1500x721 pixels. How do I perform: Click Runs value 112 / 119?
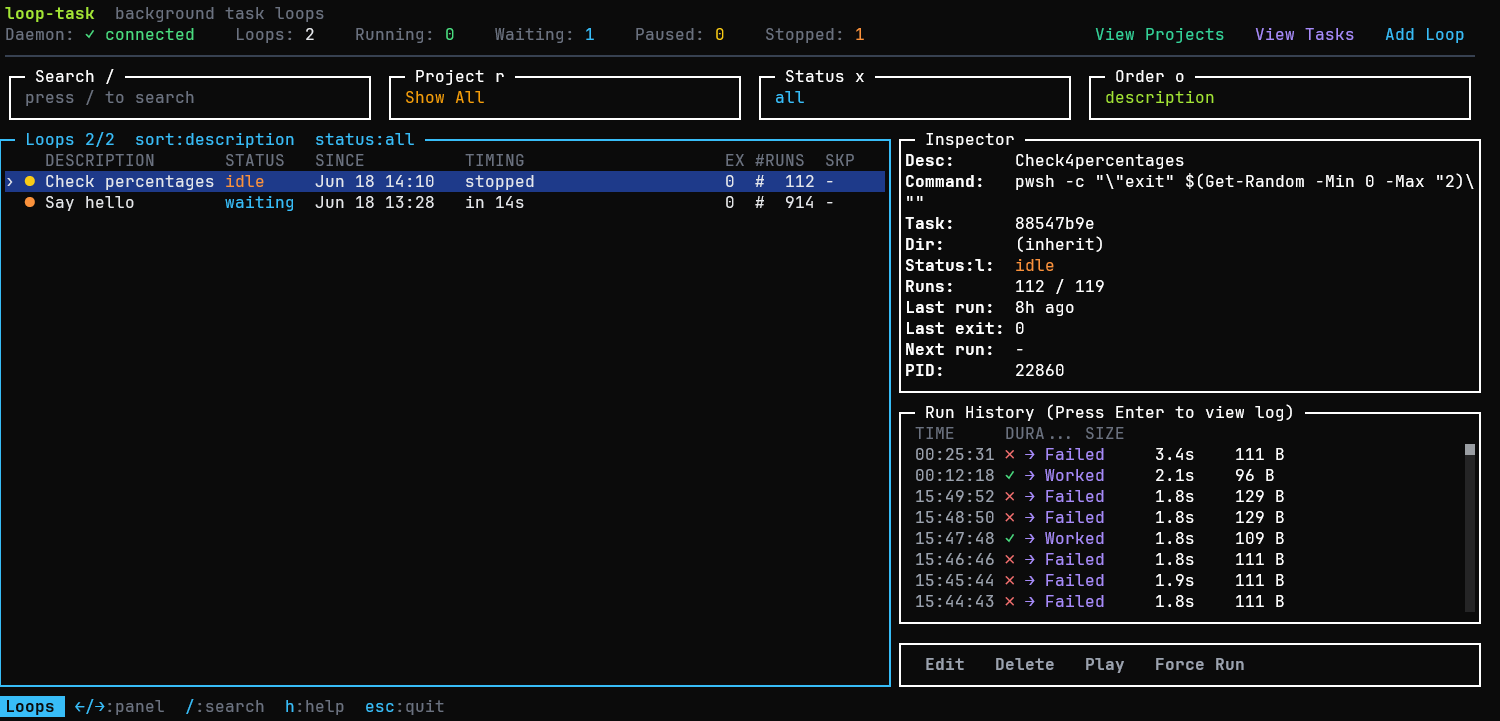click(1060, 286)
